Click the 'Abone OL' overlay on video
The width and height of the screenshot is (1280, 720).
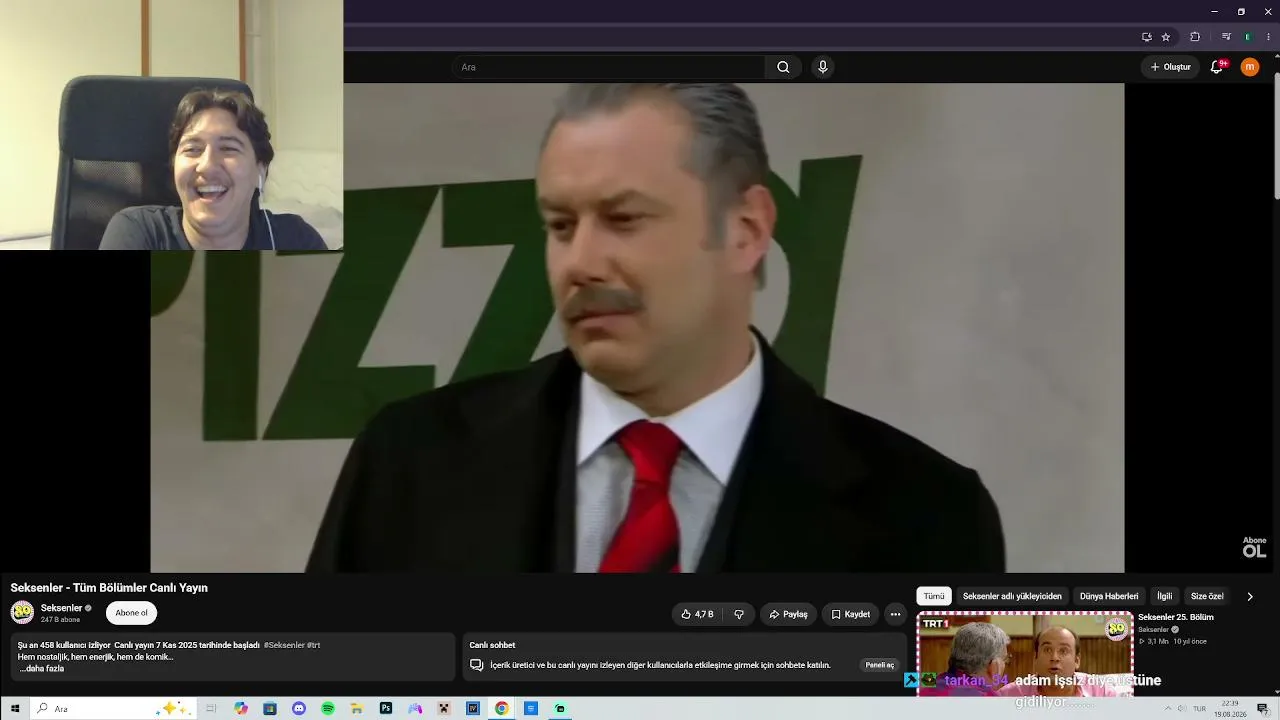(1254, 547)
